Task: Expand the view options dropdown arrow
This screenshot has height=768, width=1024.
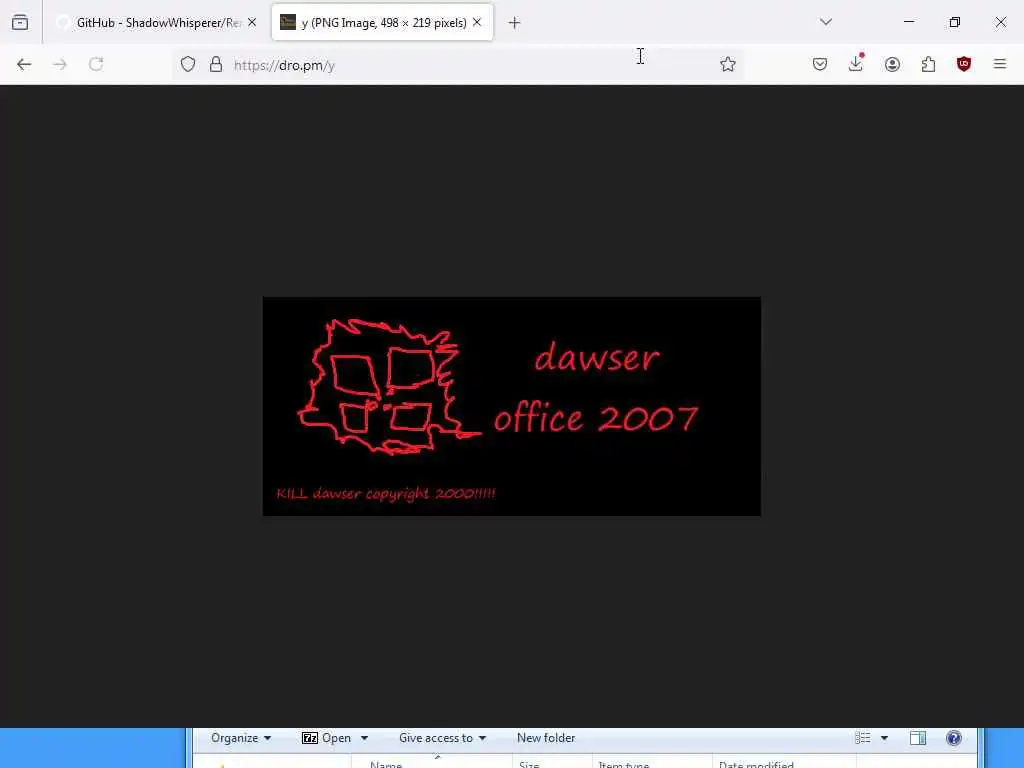Action: [x=884, y=738]
